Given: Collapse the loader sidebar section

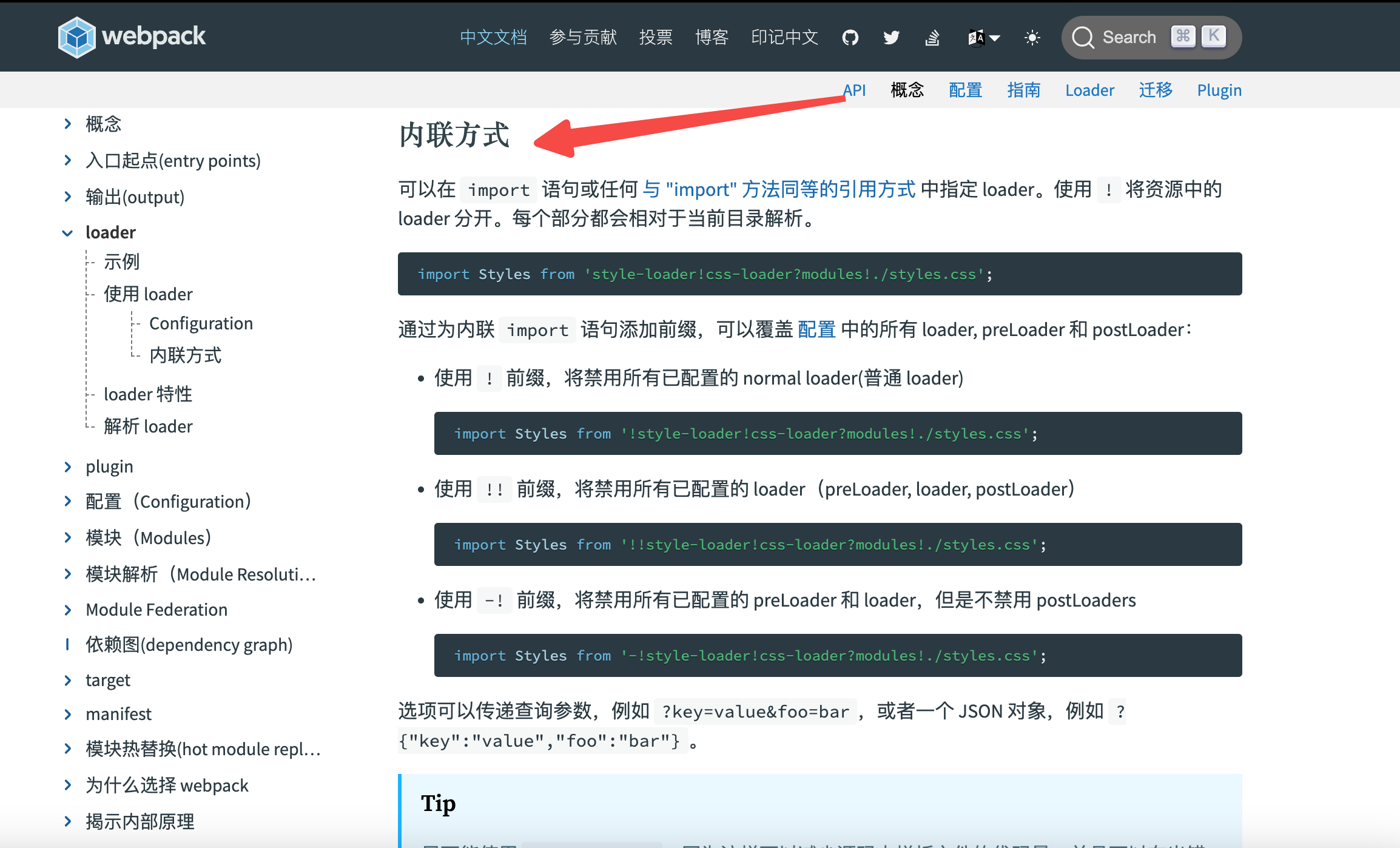Looking at the screenshot, I should point(67,233).
